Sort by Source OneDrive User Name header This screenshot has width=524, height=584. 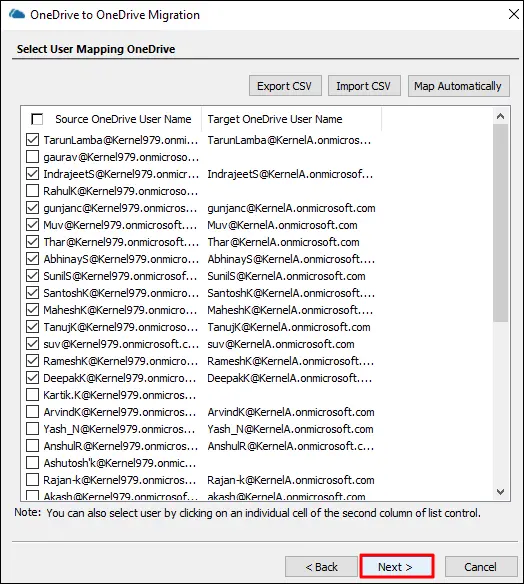coord(123,119)
